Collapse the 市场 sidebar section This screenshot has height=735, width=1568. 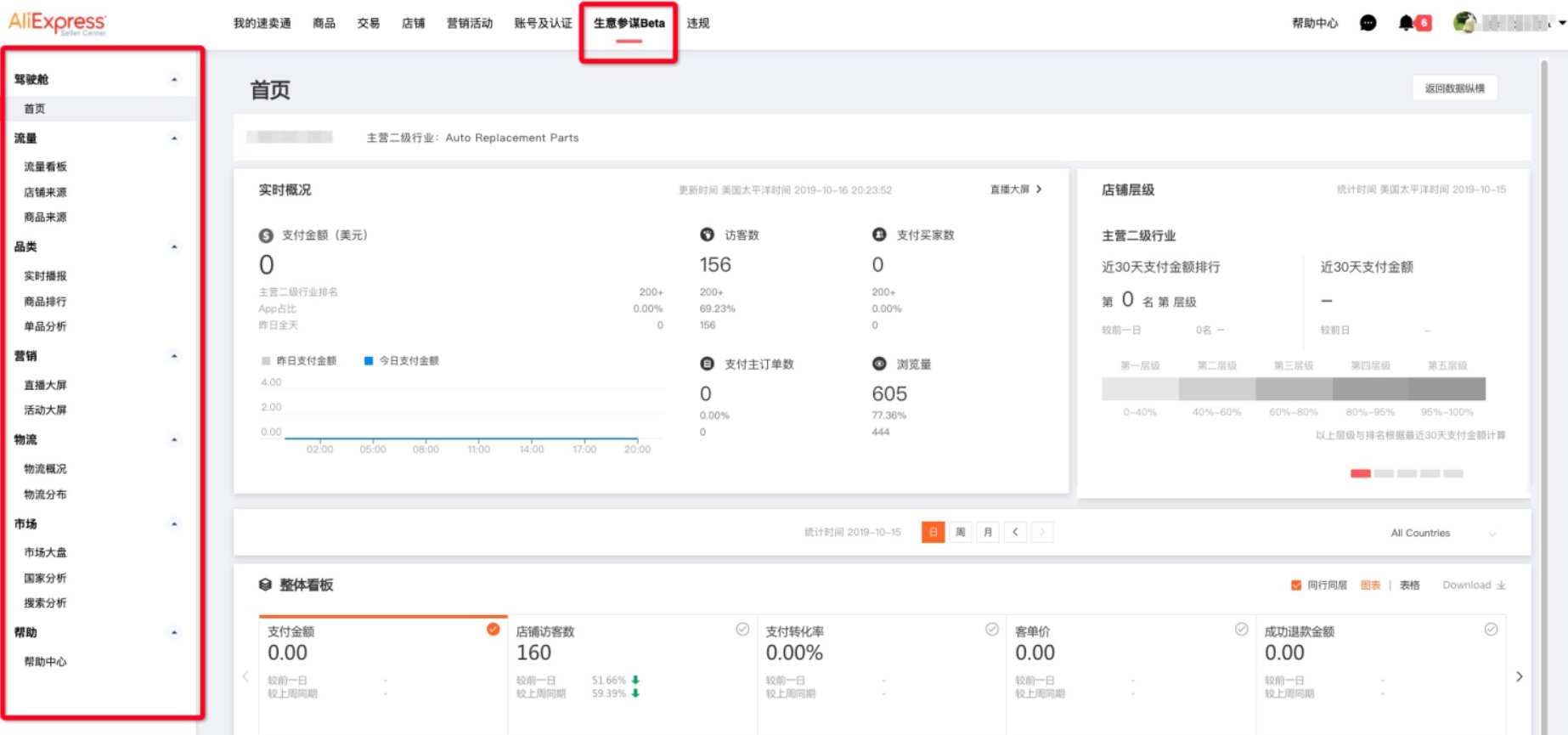[x=174, y=523]
